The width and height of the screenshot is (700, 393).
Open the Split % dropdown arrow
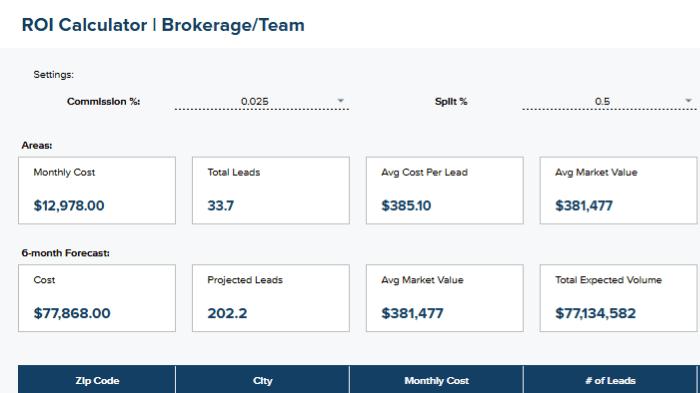pos(688,101)
